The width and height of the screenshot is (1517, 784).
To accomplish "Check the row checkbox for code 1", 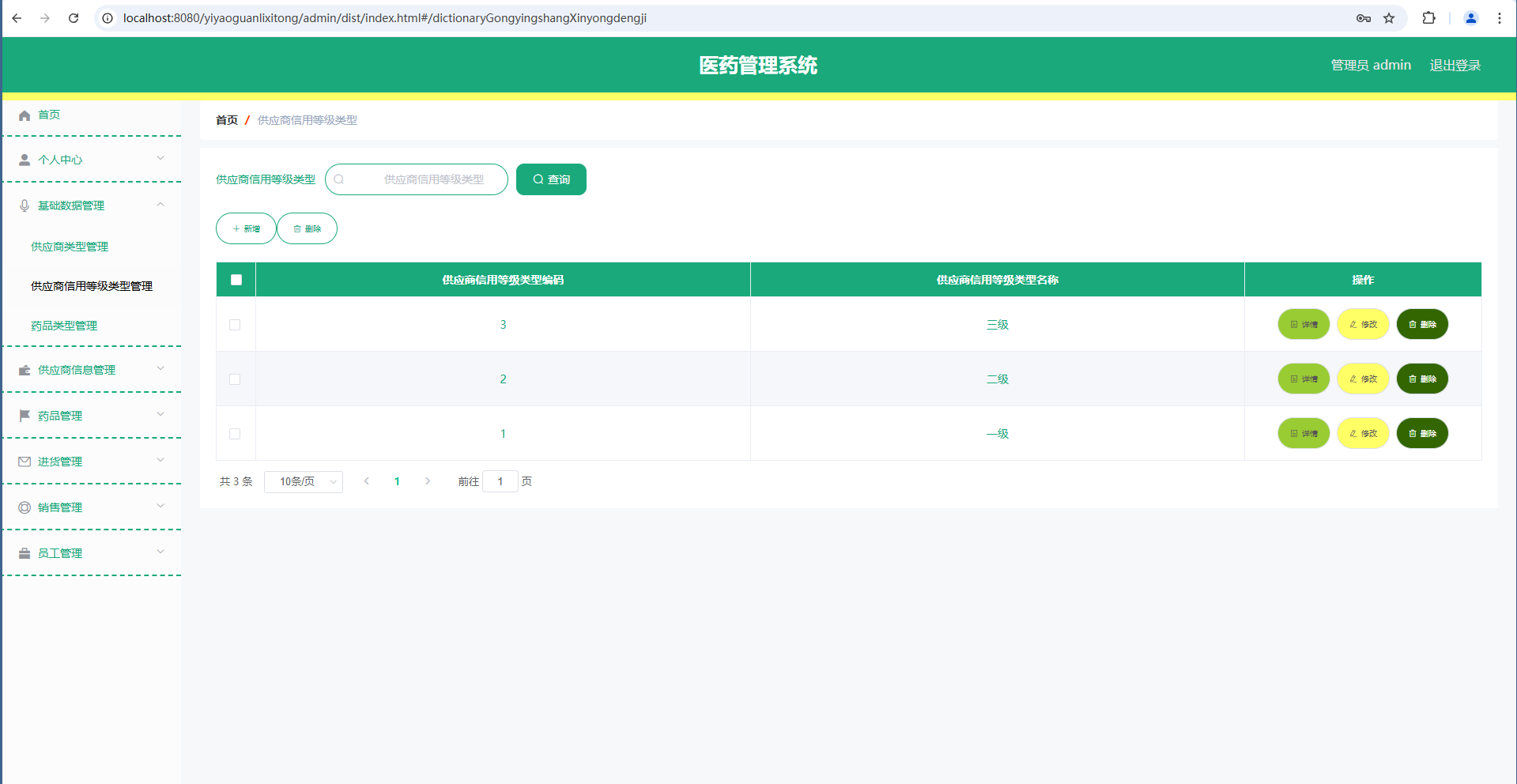I will coord(235,433).
